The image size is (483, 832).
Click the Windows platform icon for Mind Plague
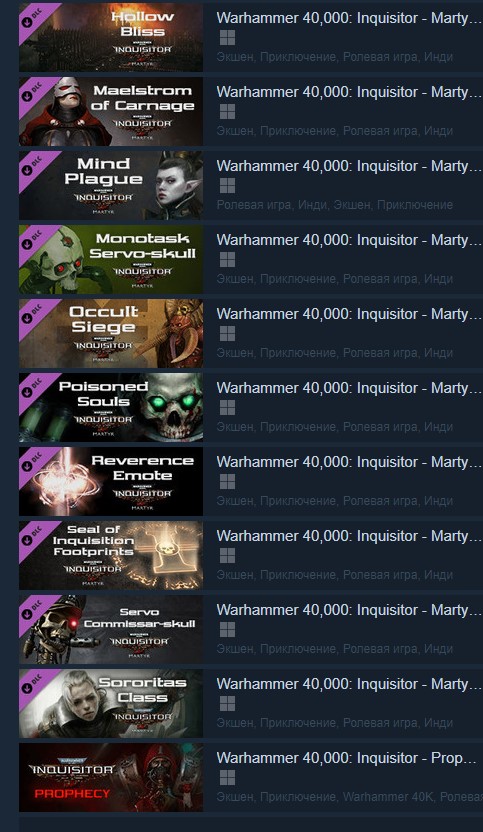(227, 186)
